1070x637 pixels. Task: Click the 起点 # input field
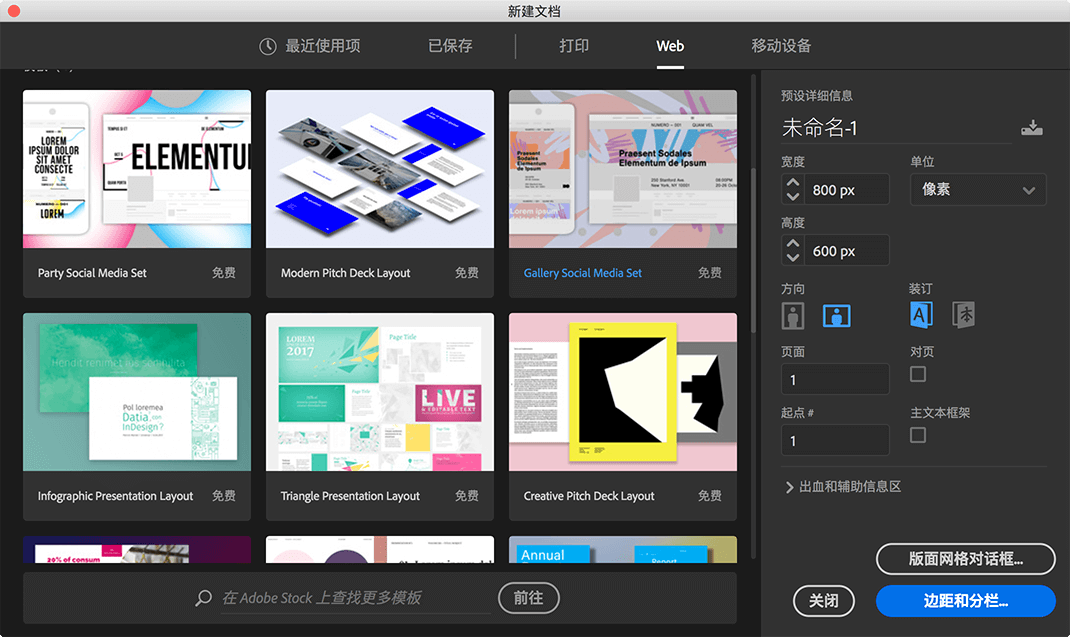[835, 440]
